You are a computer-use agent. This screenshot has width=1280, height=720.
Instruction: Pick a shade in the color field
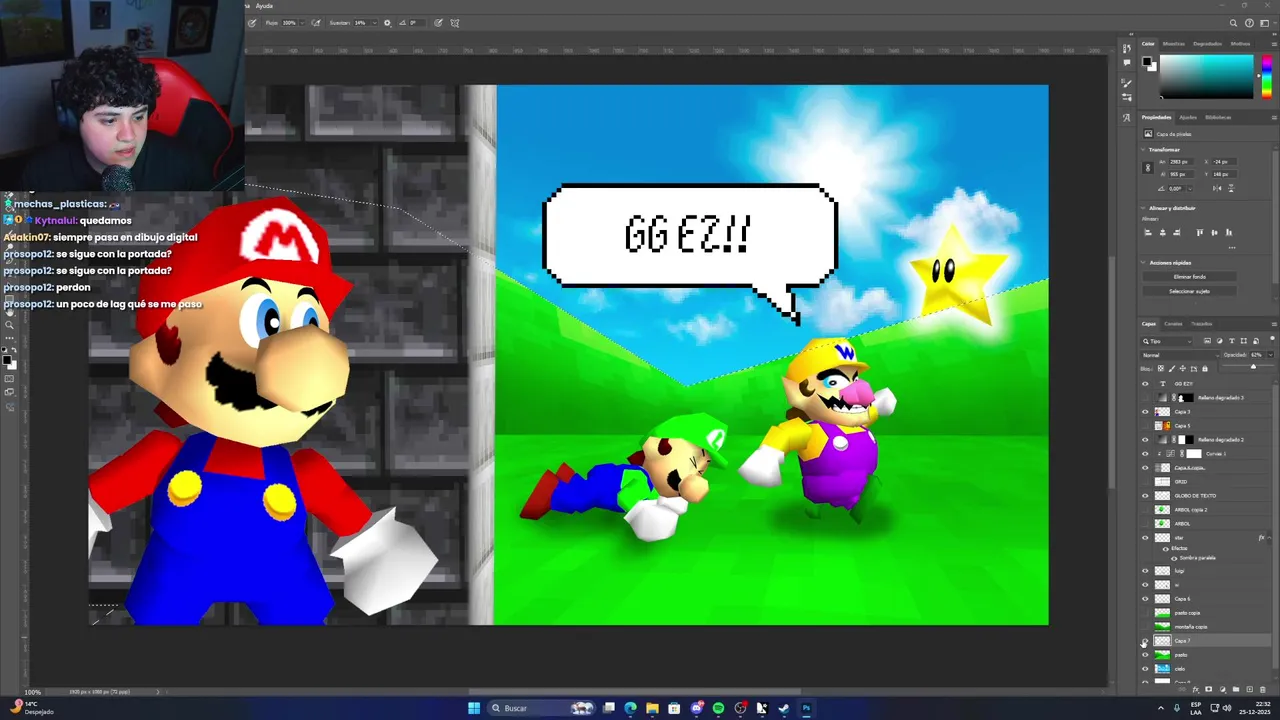(1206, 76)
